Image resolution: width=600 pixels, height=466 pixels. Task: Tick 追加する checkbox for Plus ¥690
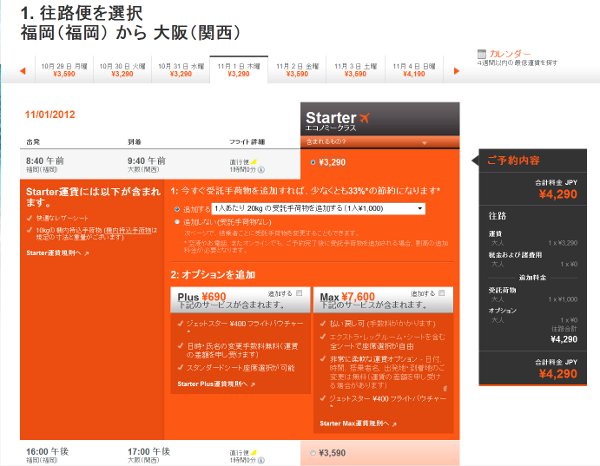[x=299, y=293]
